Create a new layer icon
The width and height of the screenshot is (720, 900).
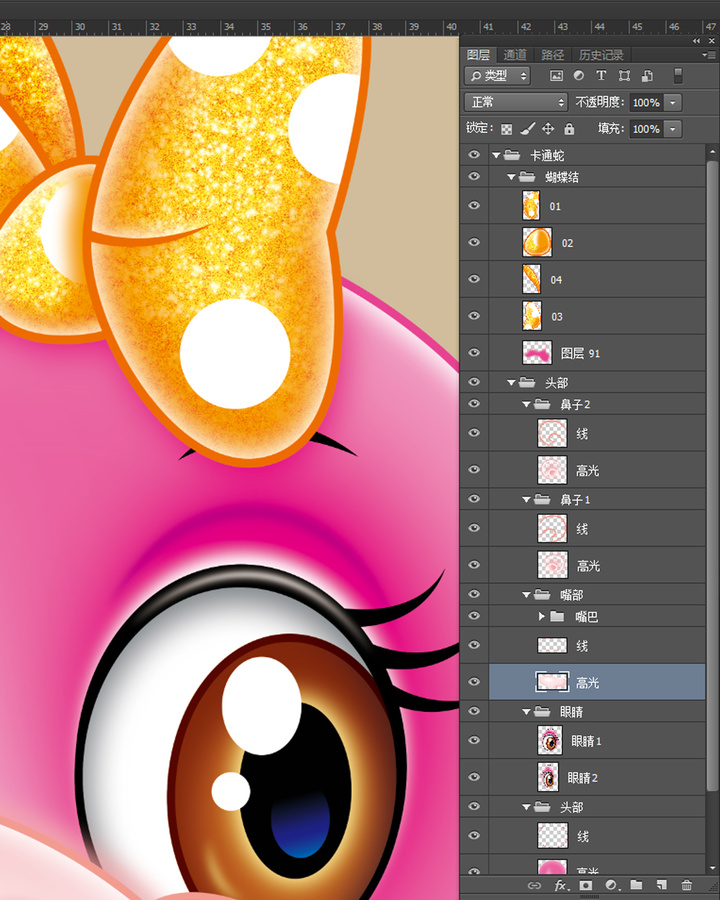coord(661,885)
